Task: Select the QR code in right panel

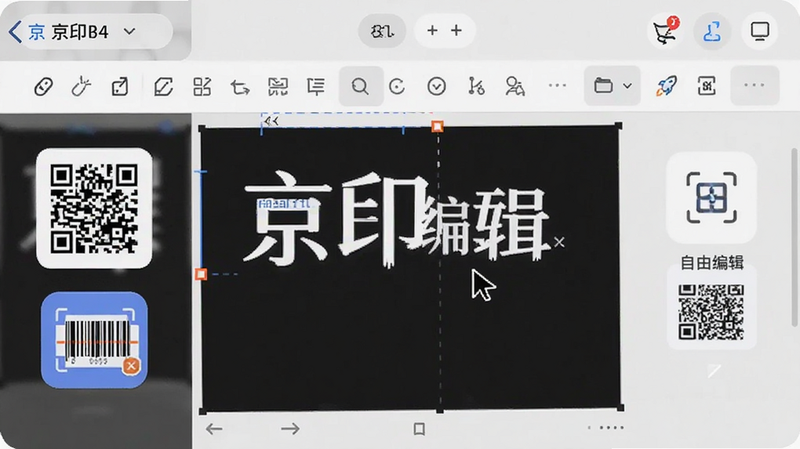Action: pyautogui.click(x=711, y=312)
